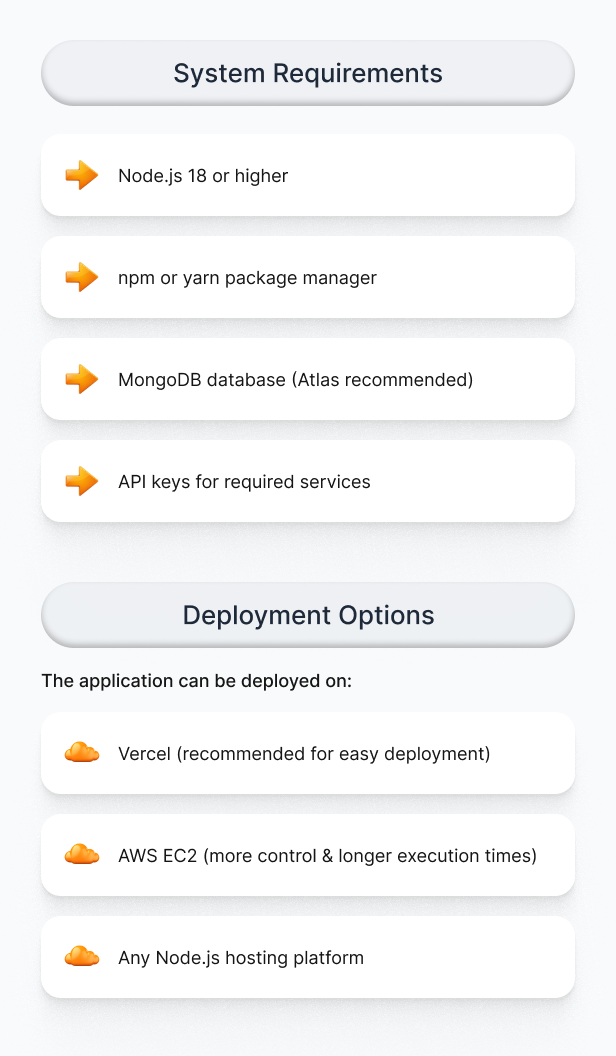Choose 'Vercel (recommended for easy deployment)' text
This screenshot has height=1056, width=616.
(x=304, y=754)
